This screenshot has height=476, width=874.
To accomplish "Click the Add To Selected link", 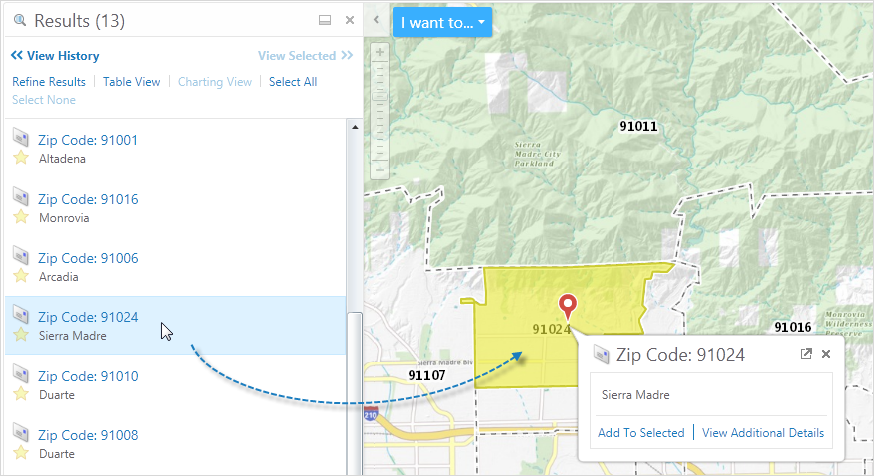I will 641,433.
